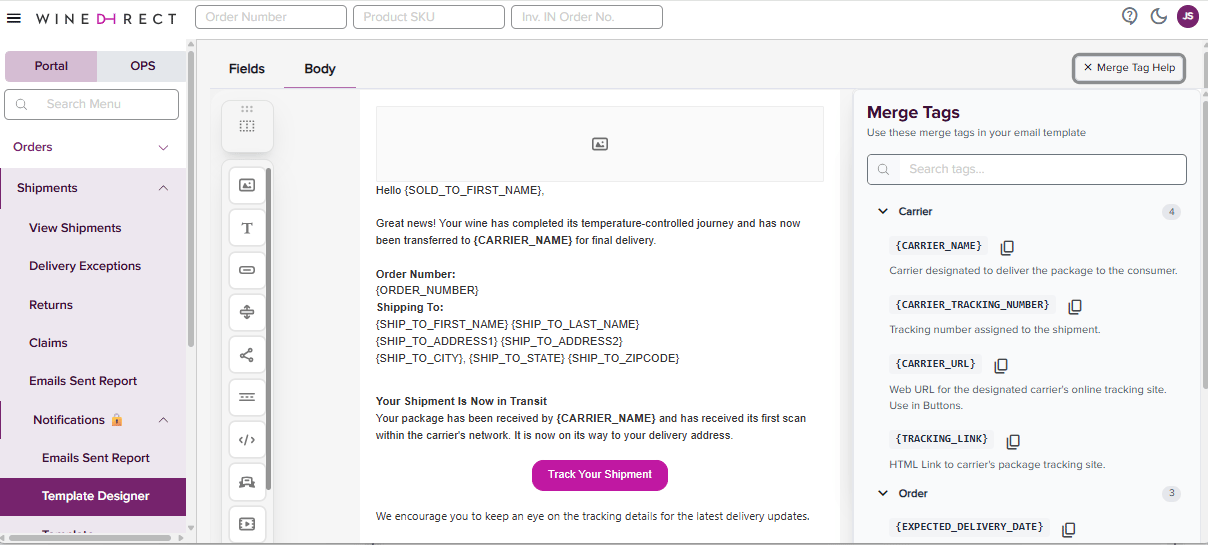The height and width of the screenshot is (545, 1208).
Task: Select the Text block tool
Action: tap(247, 228)
